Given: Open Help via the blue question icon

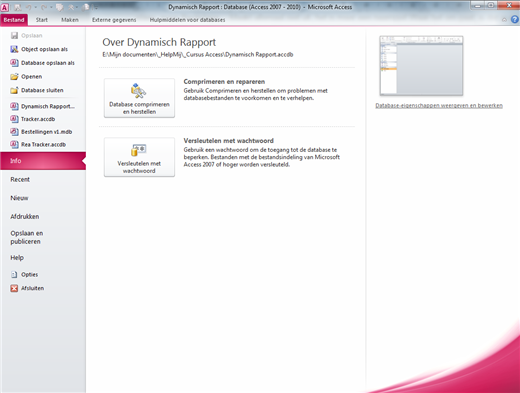Looking at the screenshot, I should coord(515,20).
